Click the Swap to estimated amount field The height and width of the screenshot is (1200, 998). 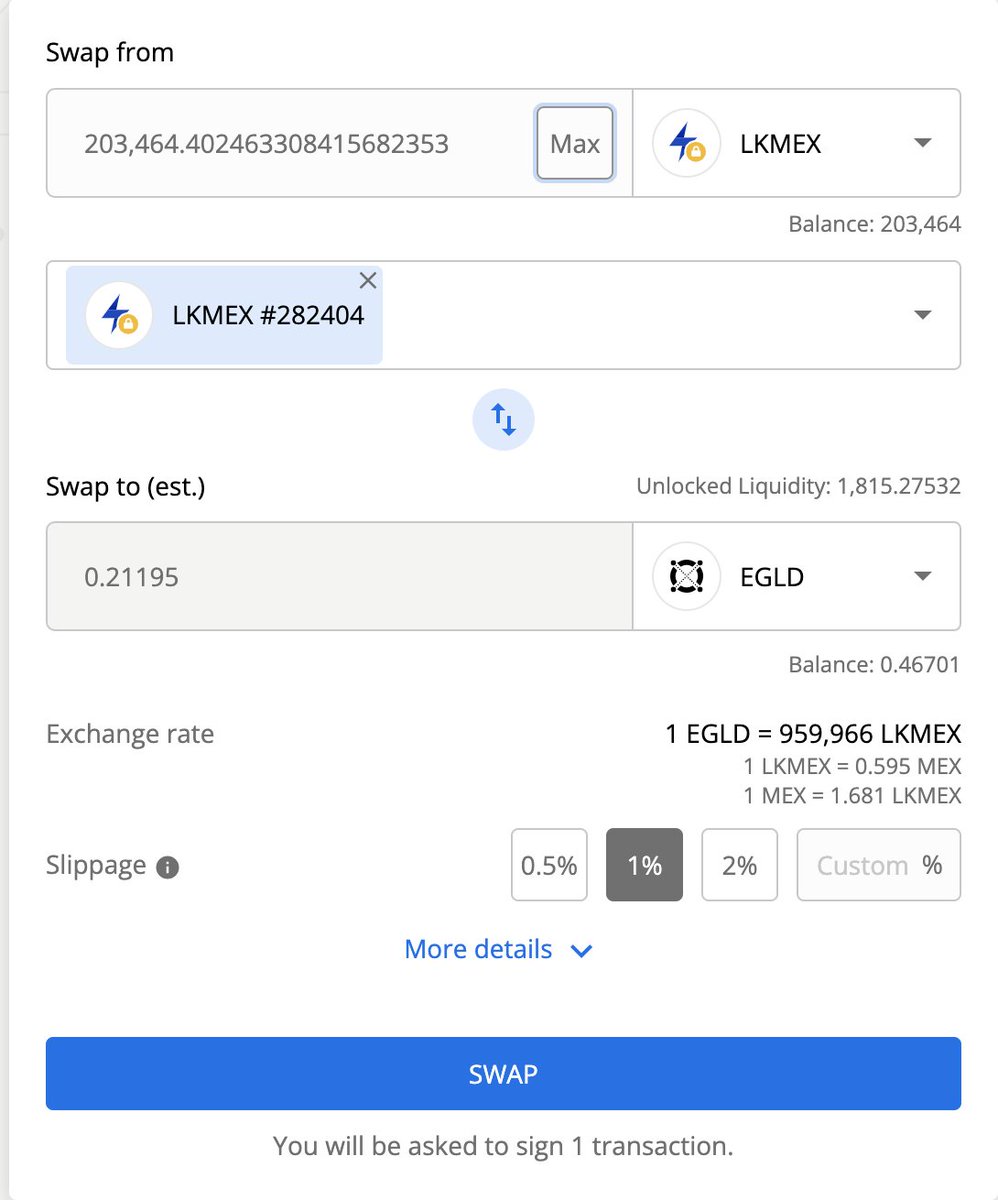(x=339, y=576)
